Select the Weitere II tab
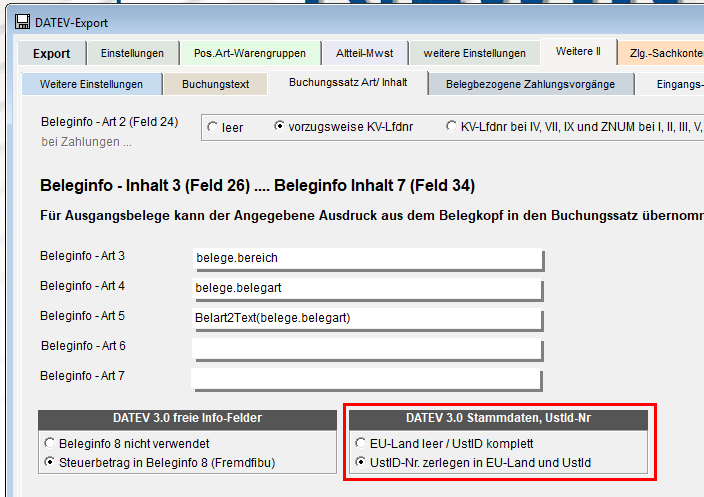The height and width of the screenshot is (497, 704). pos(578,52)
